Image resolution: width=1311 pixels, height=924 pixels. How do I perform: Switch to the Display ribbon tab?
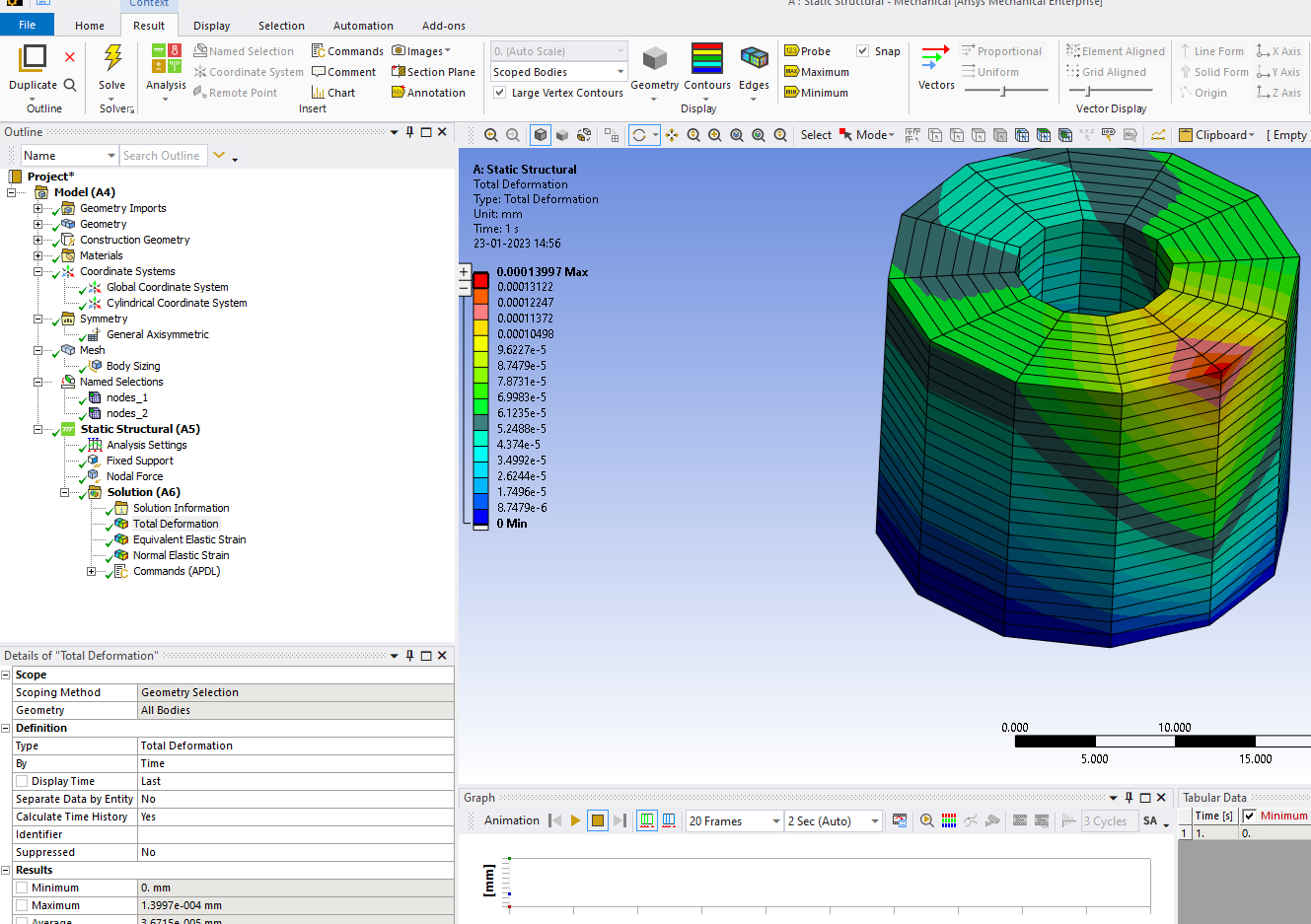coord(211,26)
